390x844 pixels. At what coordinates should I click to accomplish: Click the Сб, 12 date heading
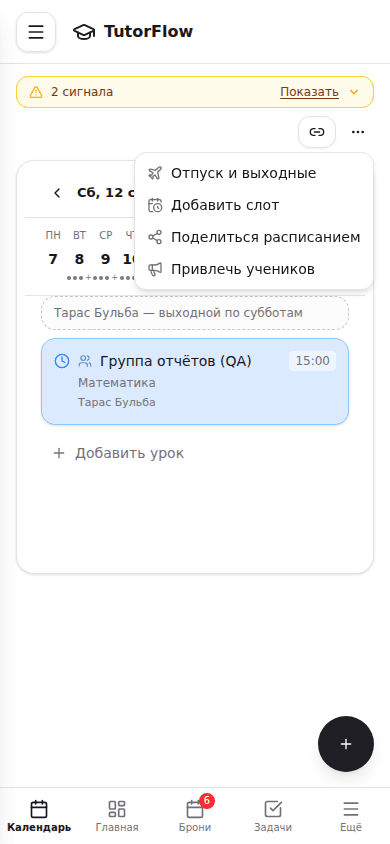click(105, 193)
